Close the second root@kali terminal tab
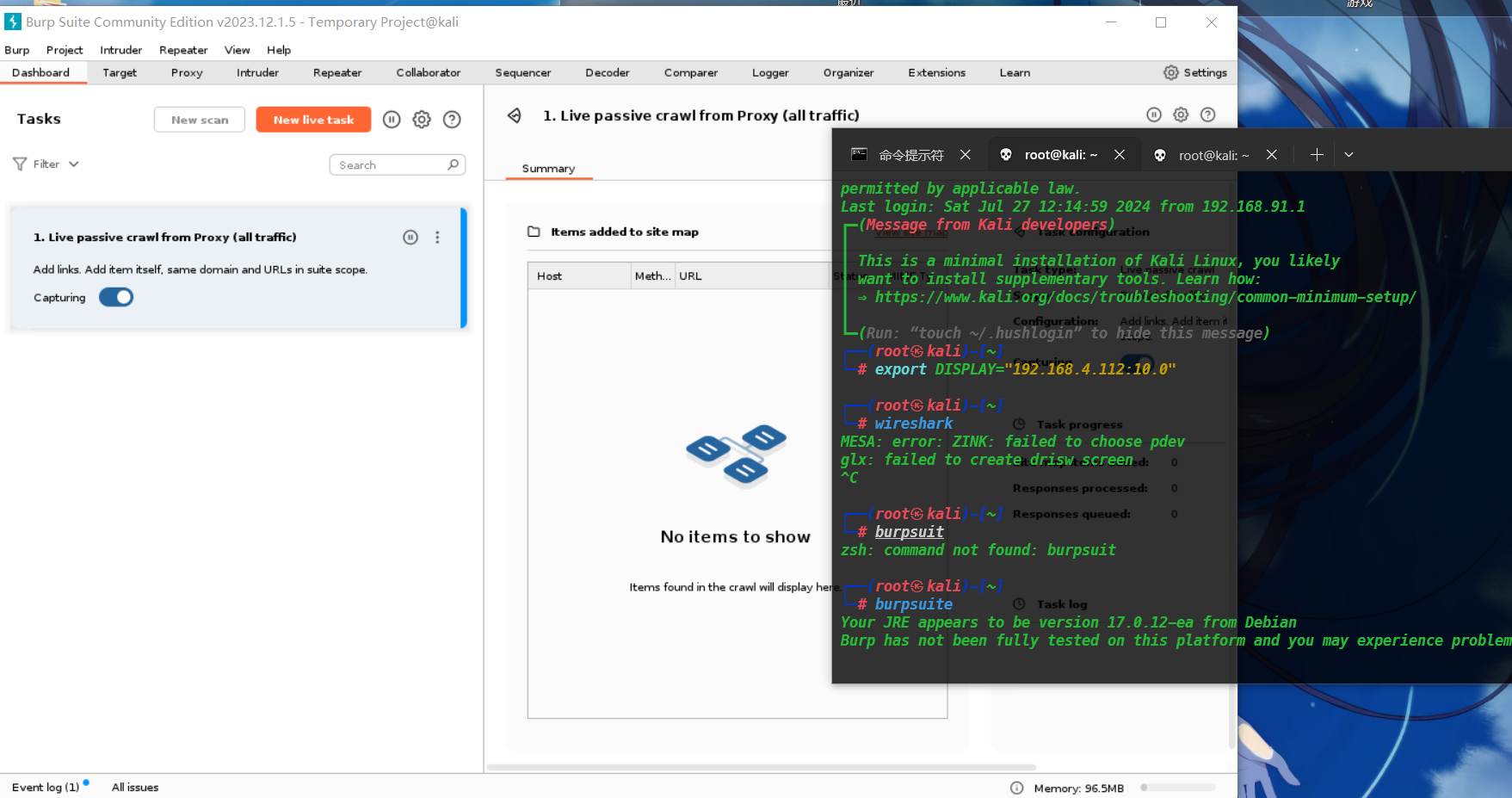 click(1272, 155)
